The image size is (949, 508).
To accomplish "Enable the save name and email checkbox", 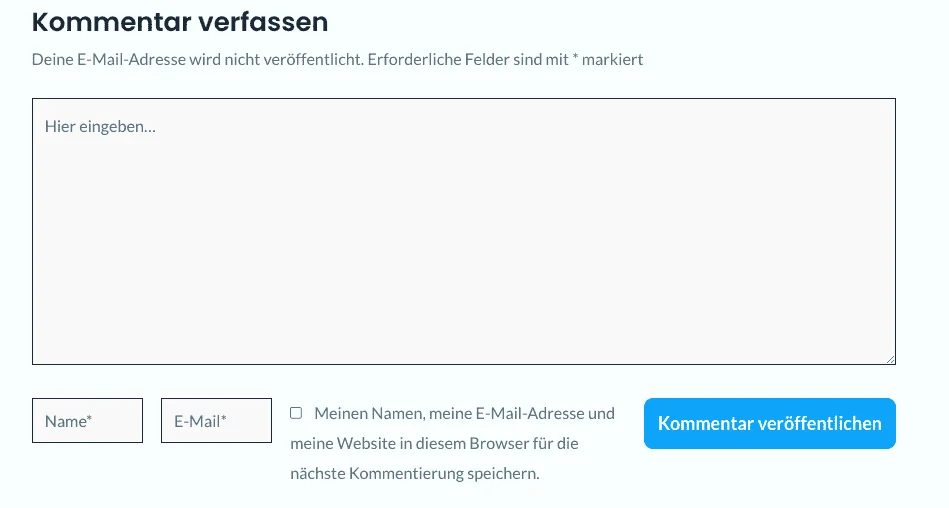I will [296, 413].
